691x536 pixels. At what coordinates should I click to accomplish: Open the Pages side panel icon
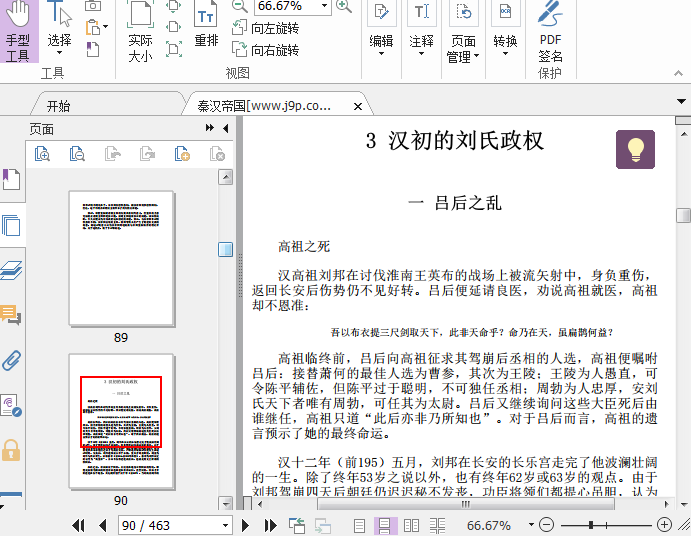pos(11,225)
